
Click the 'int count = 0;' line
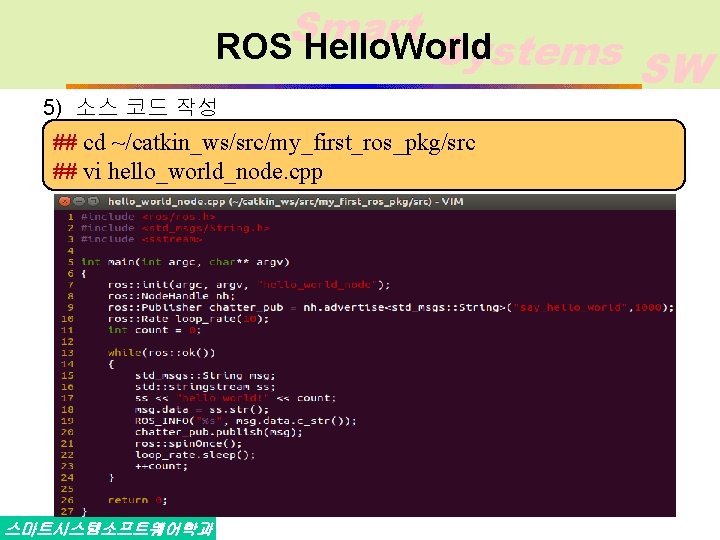click(154, 330)
